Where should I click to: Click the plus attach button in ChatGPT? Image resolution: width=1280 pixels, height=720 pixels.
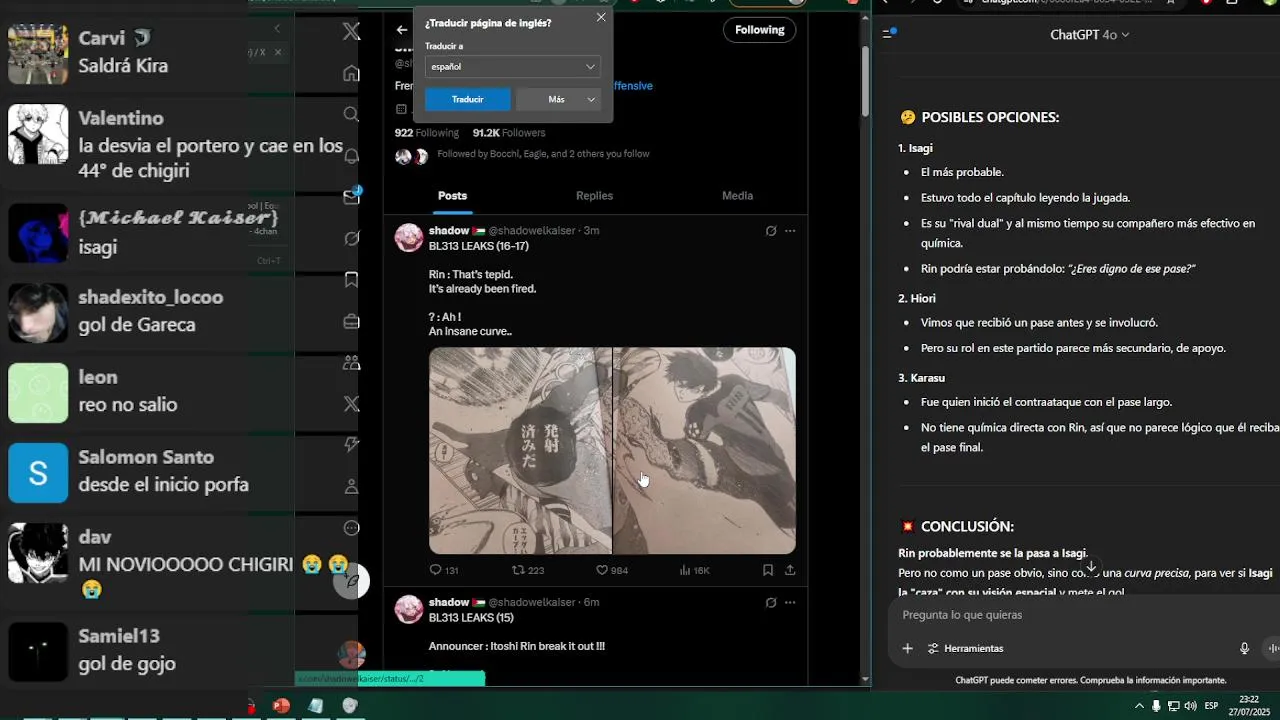[x=907, y=648]
